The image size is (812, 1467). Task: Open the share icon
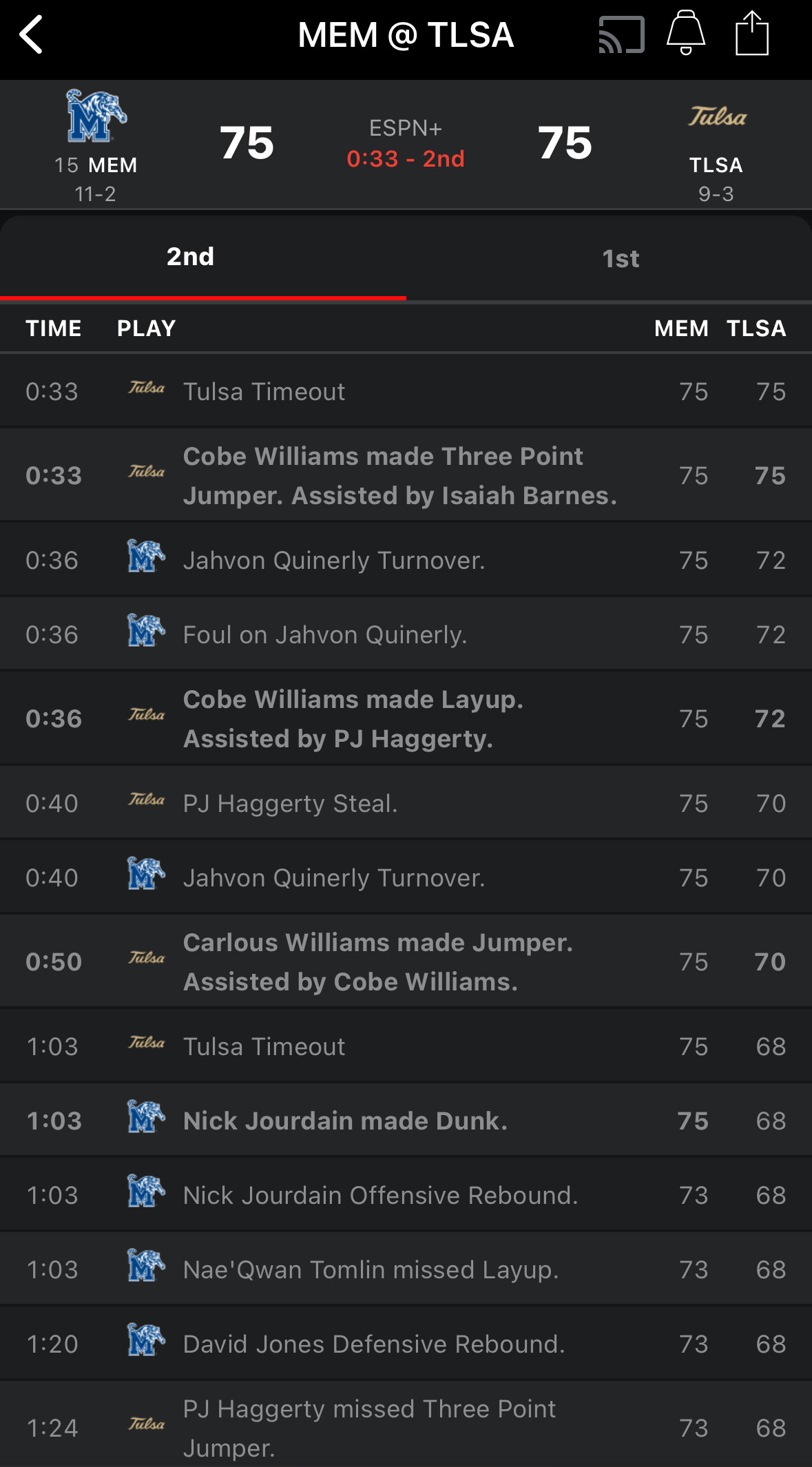(x=751, y=33)
